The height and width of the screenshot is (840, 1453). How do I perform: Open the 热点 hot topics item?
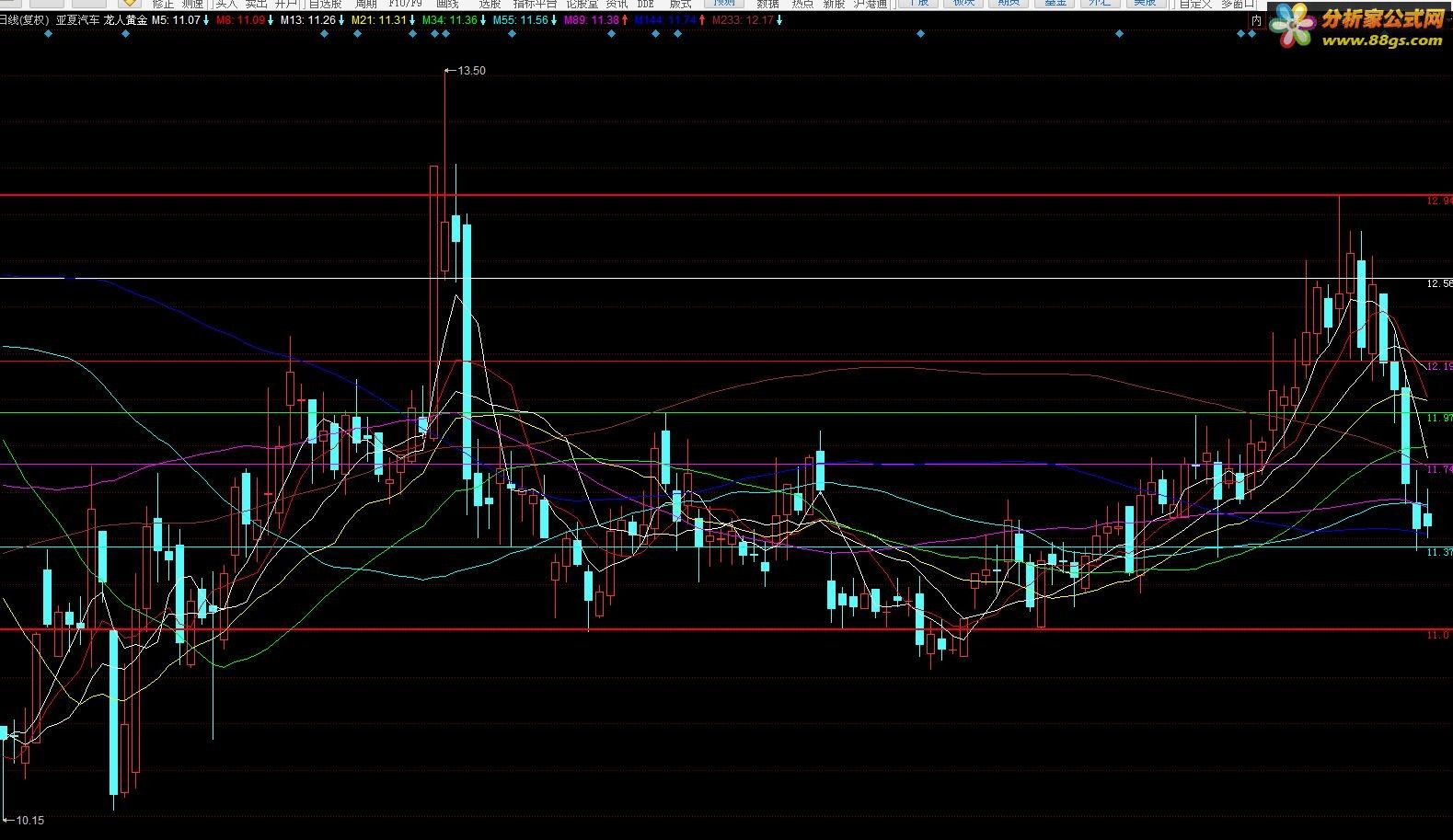(x=802, y=5)
